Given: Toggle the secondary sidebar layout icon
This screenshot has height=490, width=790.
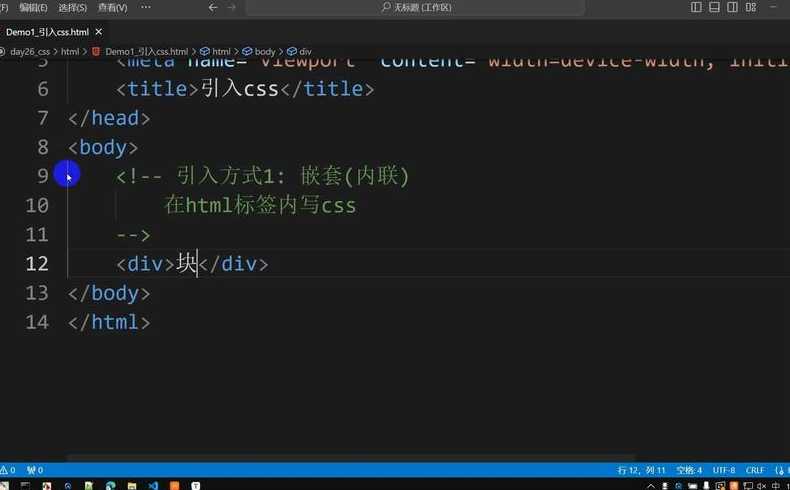Looking at the screenshot, I should (733, 7).
